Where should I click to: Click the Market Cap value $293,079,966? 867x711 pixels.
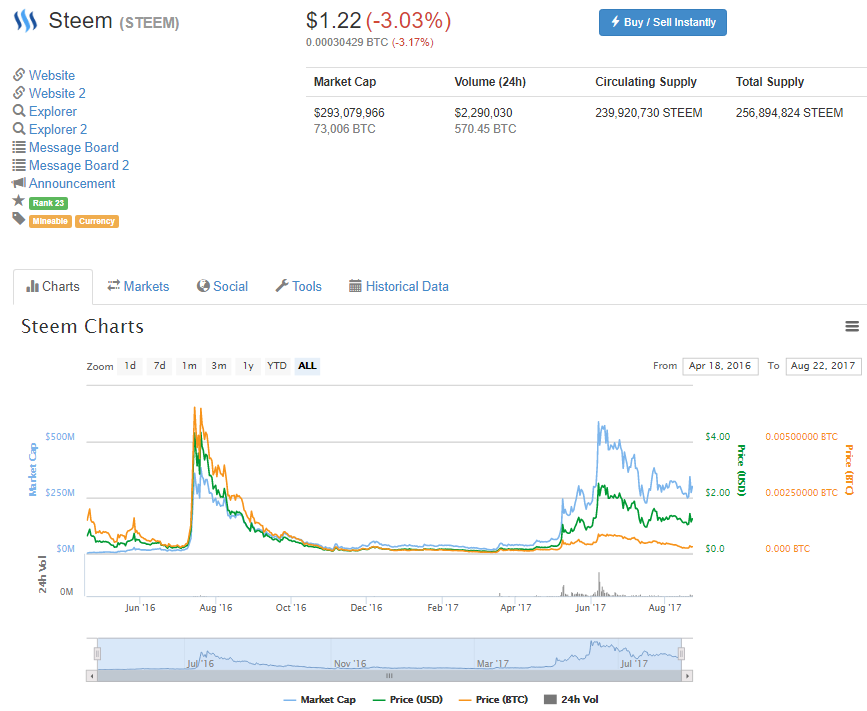(x=349, y=113)
